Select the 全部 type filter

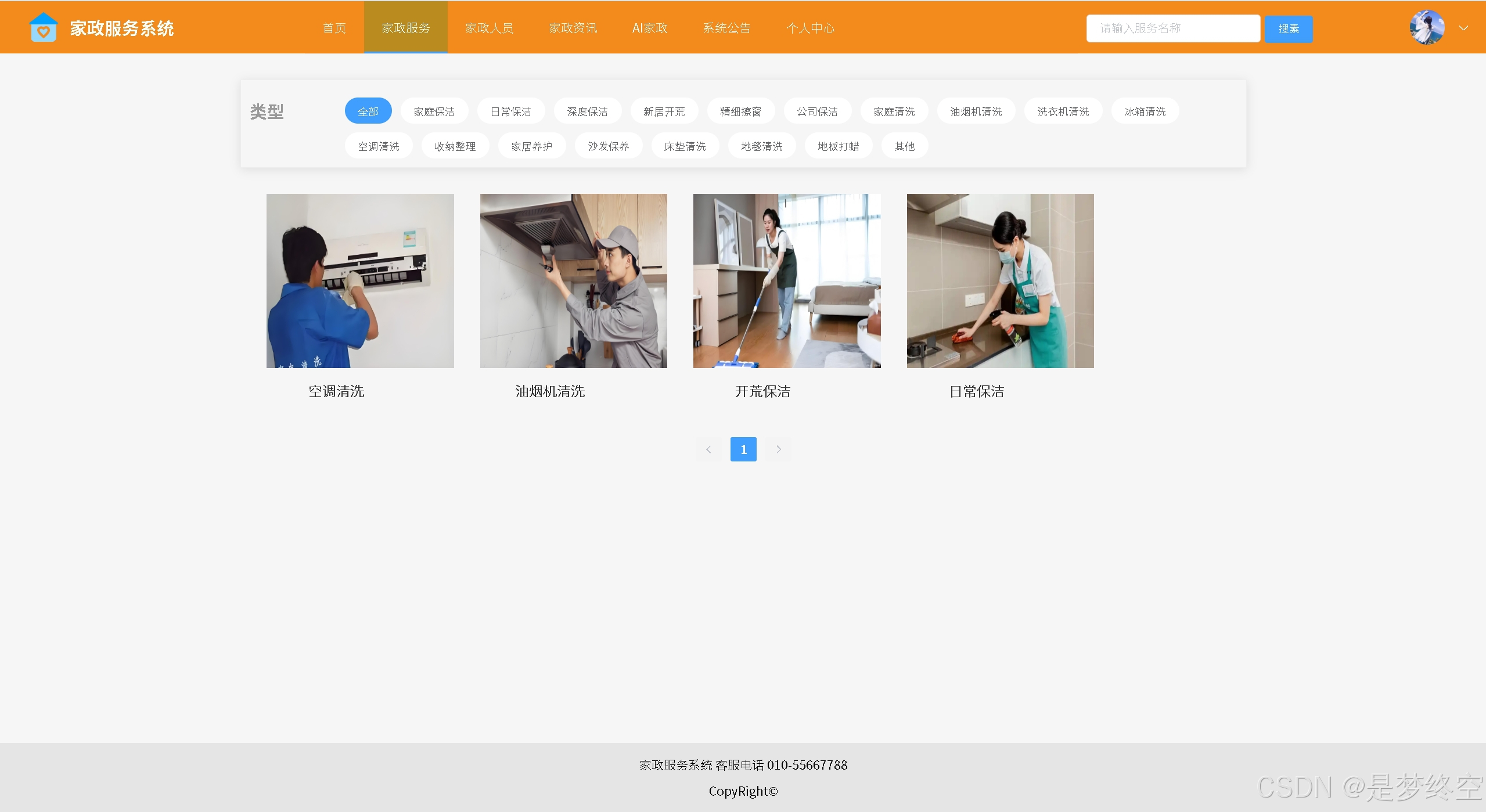point(368,111)
